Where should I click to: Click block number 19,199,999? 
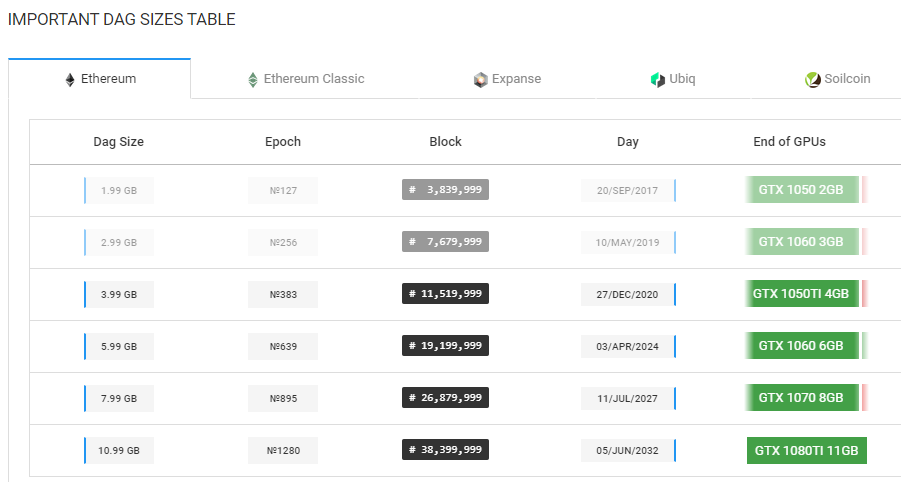point(445,346)
